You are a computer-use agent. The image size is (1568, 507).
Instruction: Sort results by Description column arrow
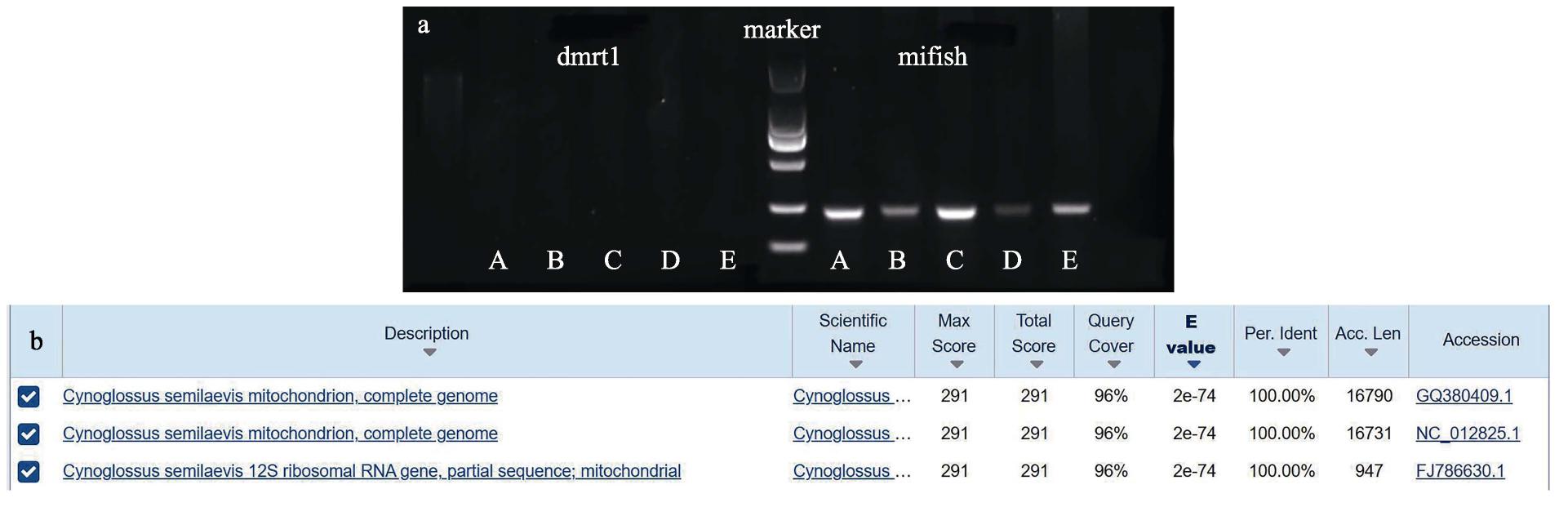pyautogui.click(x=429, y=353)
